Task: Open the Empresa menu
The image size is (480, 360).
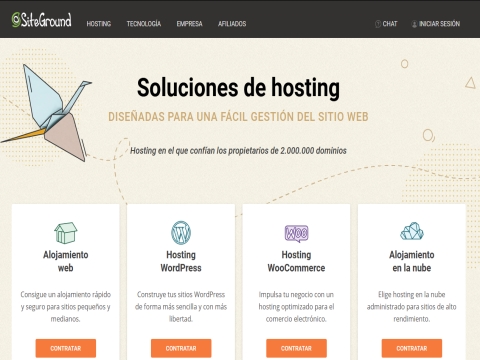Action: coord(189,24)
